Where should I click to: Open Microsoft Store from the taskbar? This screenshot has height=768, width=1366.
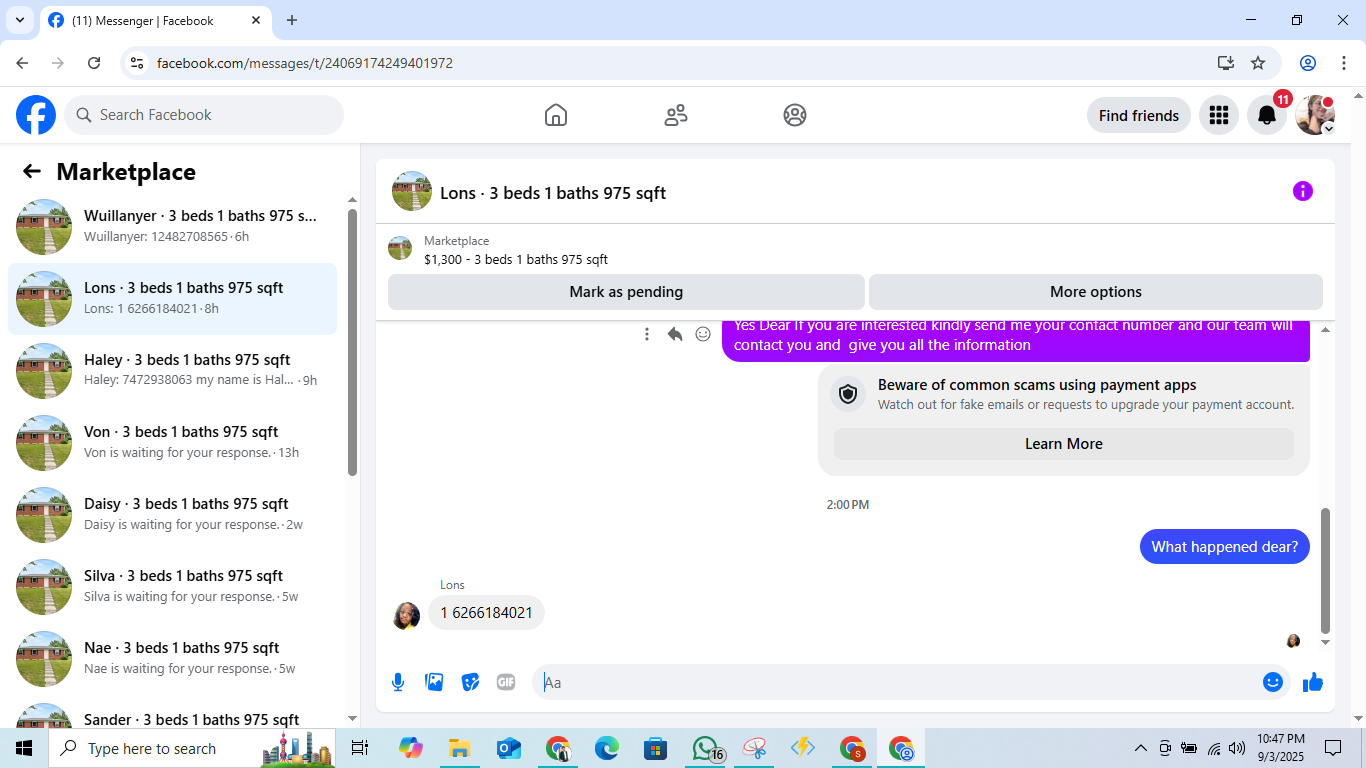point(656,748)
